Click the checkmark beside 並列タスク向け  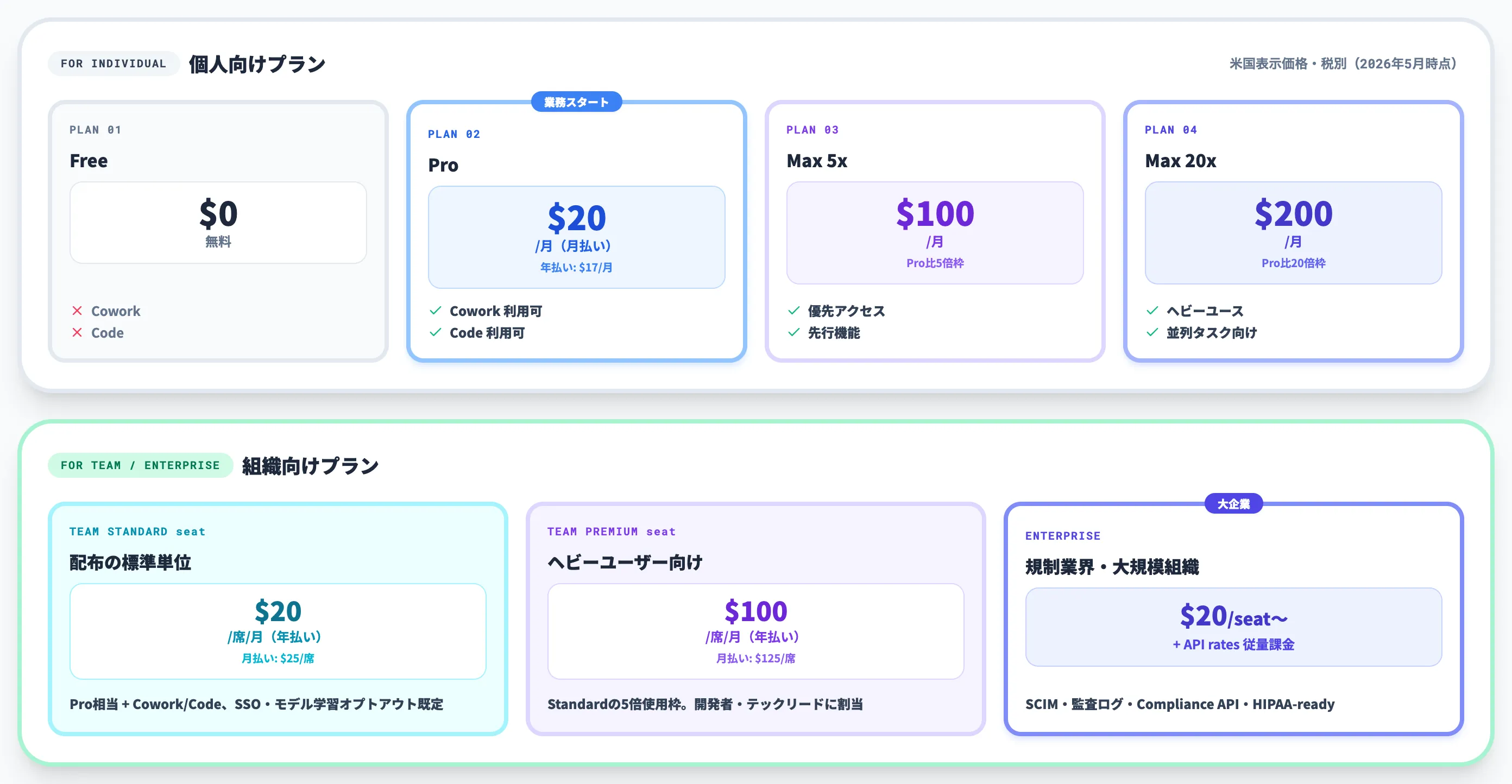[1152, 333]
